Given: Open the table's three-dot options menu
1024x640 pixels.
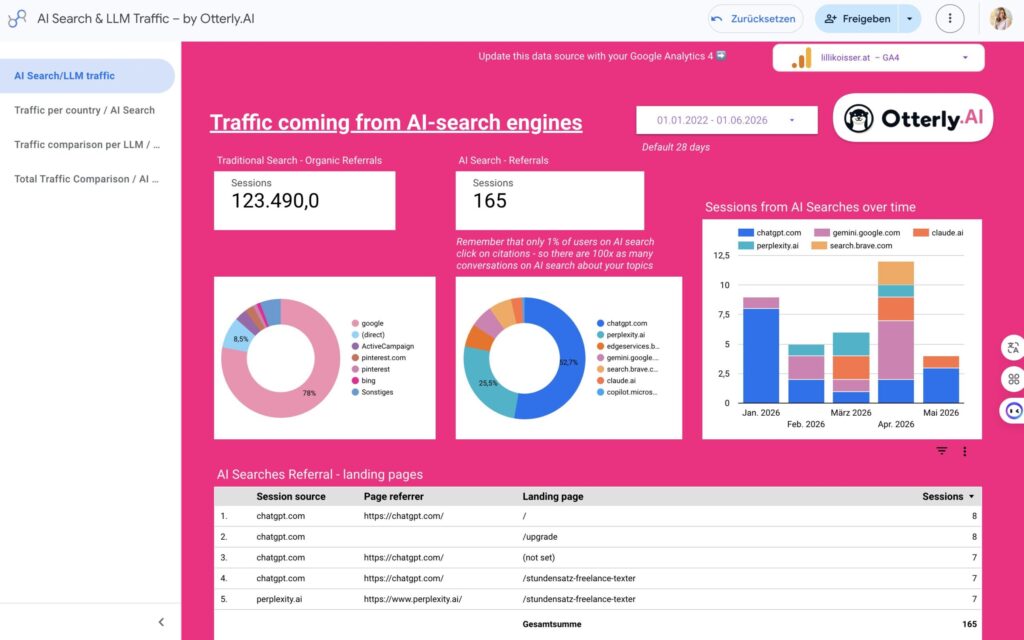Looking at the screenshot, I should pyautogui.click(x=965, y=451).
